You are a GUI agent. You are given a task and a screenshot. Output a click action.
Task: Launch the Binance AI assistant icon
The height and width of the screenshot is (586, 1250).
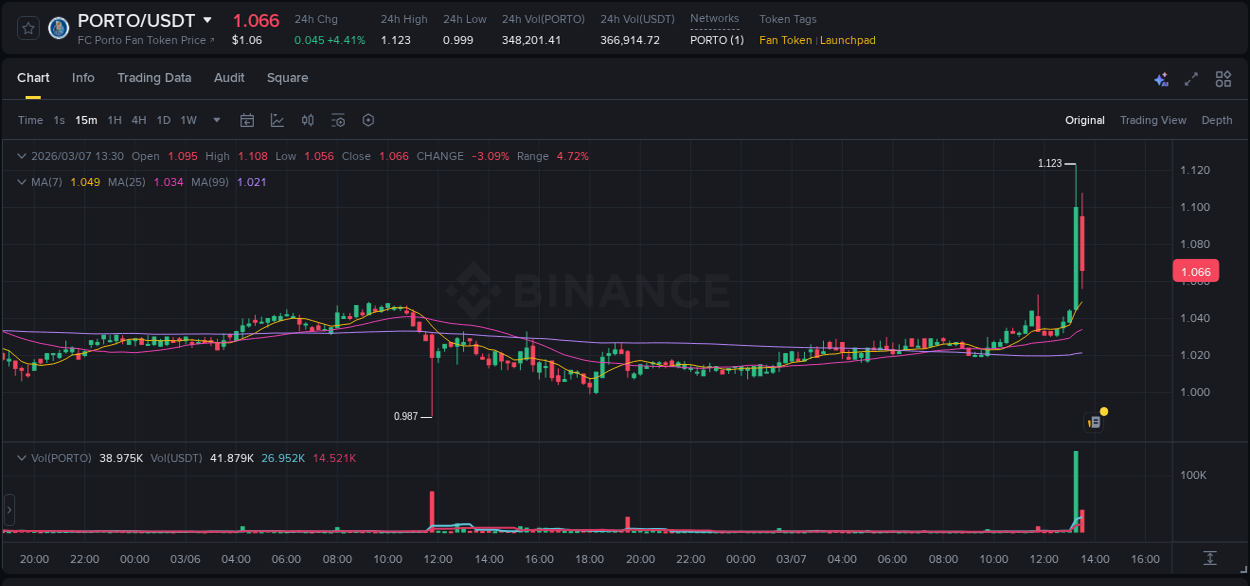[1161, 78]
